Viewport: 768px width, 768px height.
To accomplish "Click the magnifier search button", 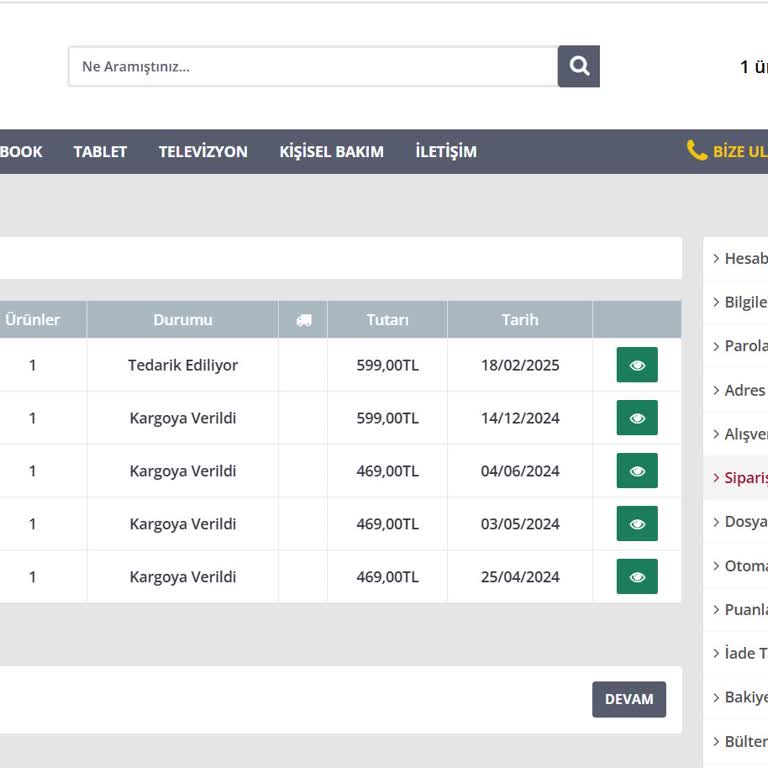I will [x=578, y=66].
